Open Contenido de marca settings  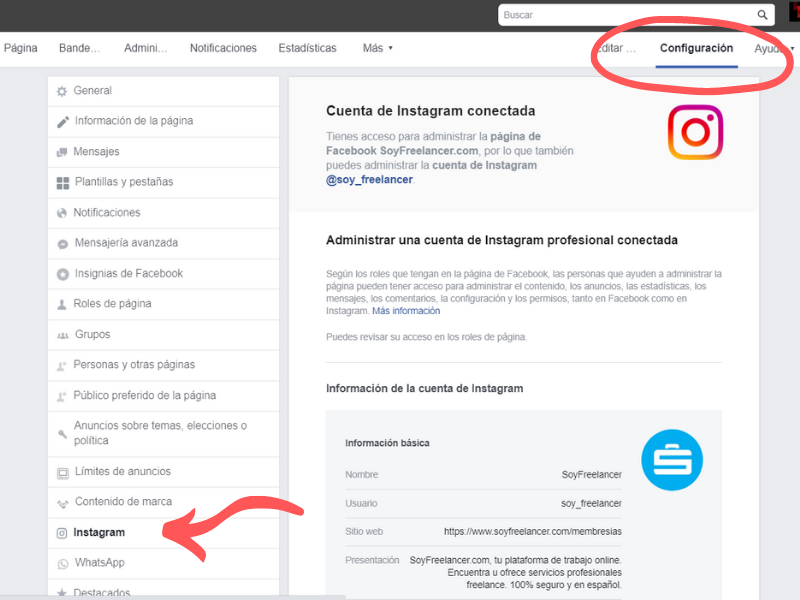click(x=163, y=502)
